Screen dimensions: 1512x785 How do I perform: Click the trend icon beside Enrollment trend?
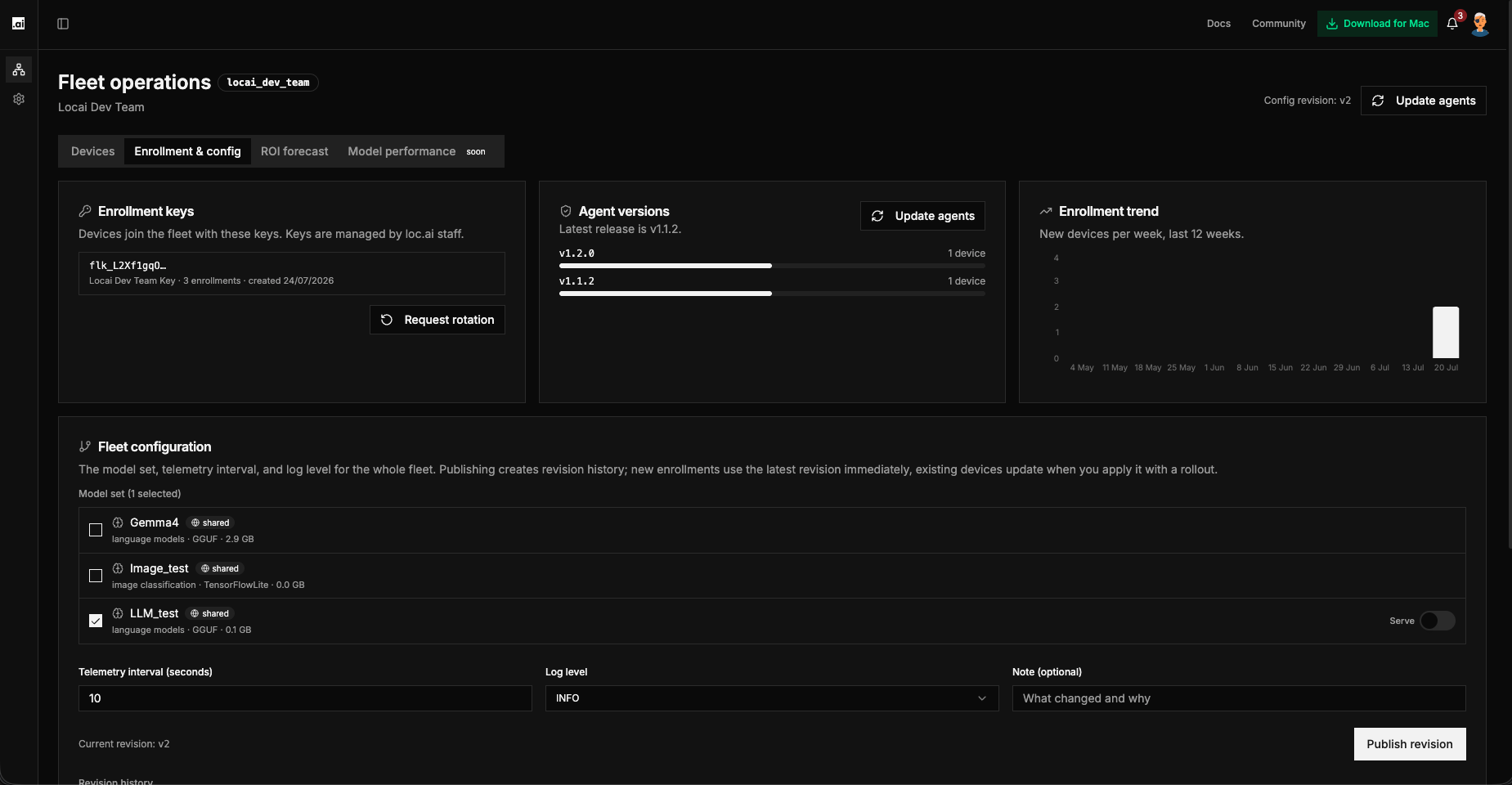[1046, 211]
